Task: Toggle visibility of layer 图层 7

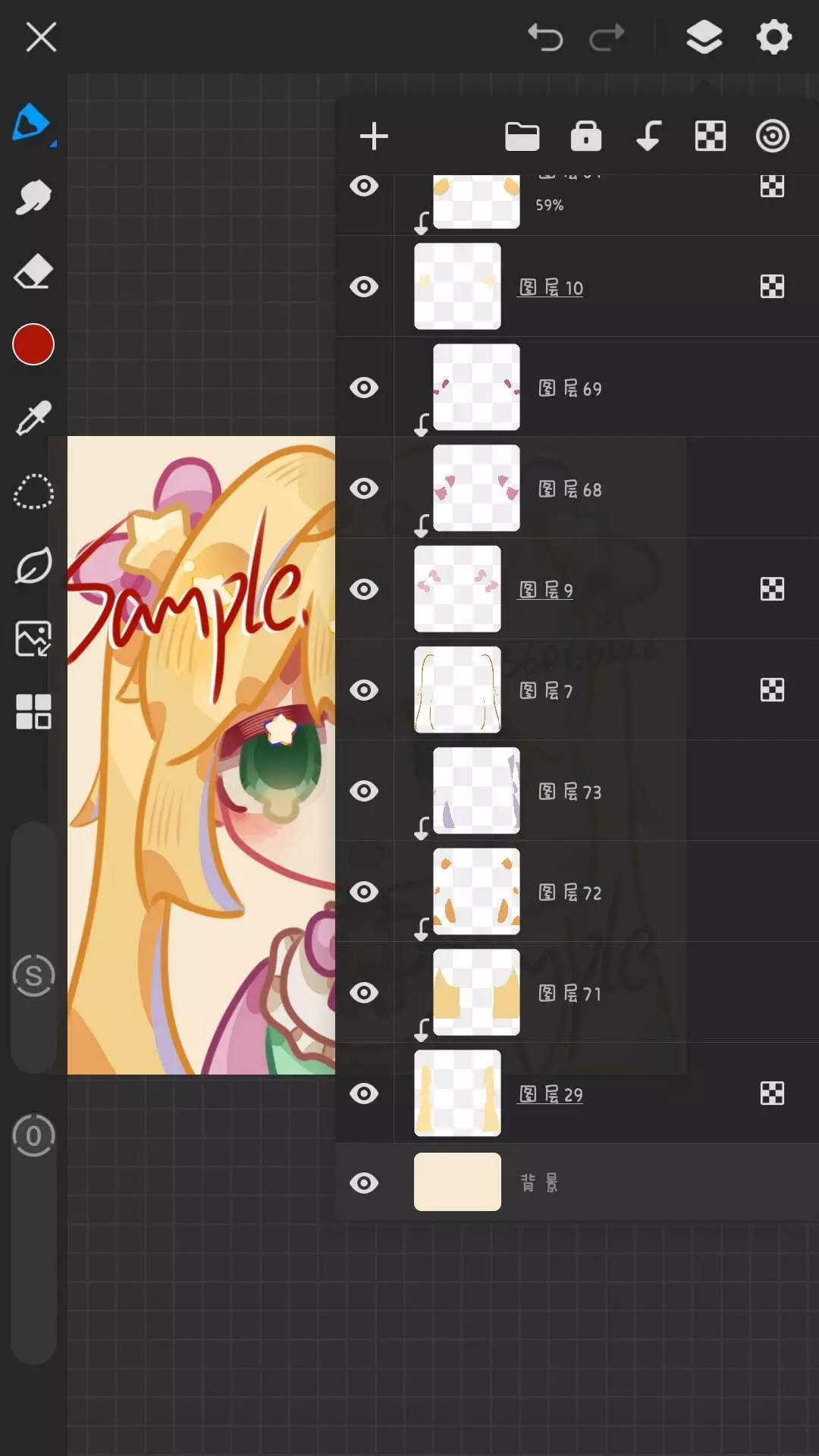Action: coord(364,690)
